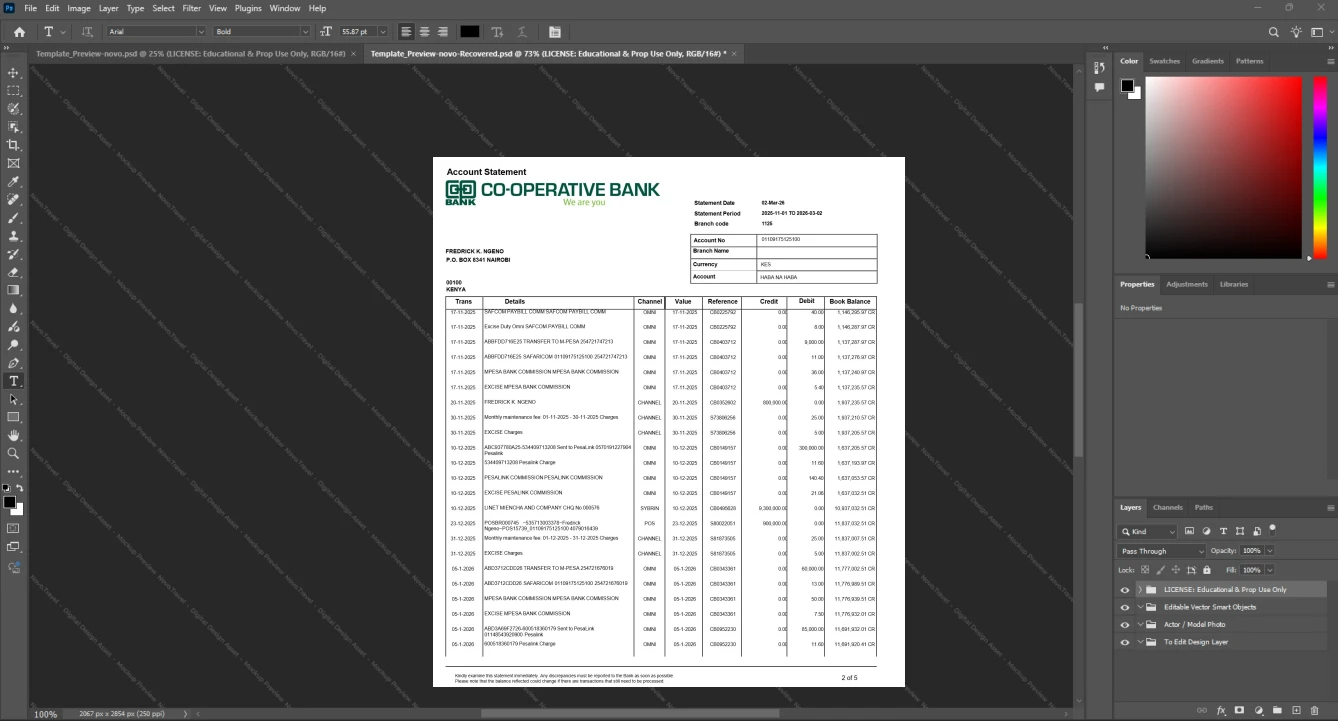Toggle lock image pixels
1338x721 pixels.
pyautogui.click(x=1161, y=569)
